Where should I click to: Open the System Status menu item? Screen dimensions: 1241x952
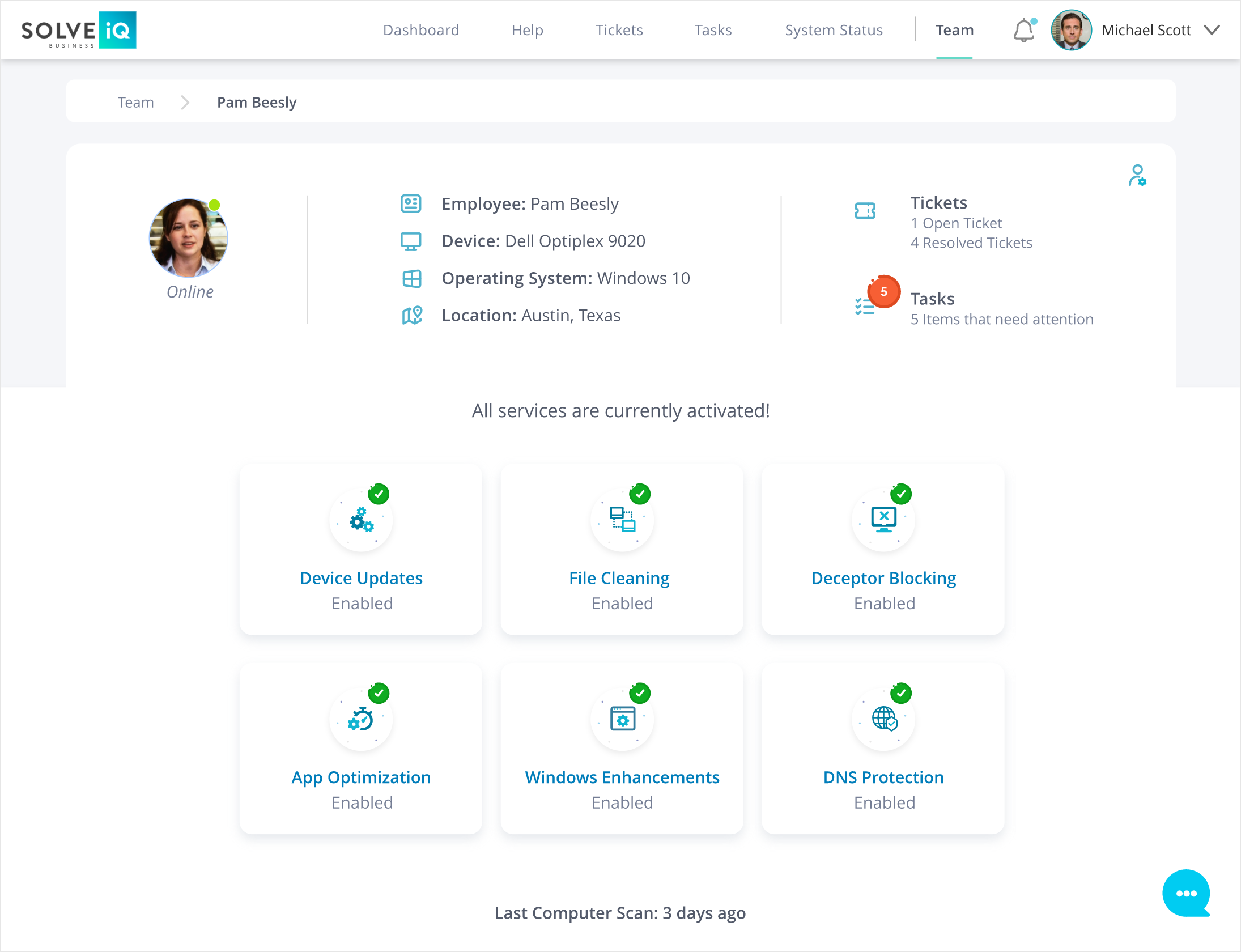tap(834, 30)
